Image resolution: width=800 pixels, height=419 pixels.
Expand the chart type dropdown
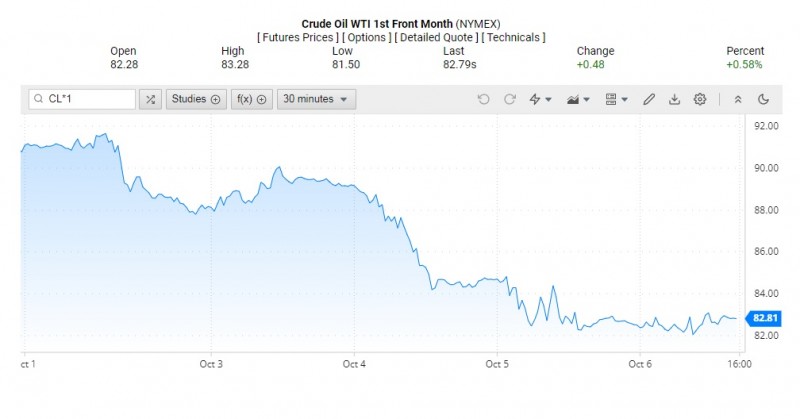coord(578,99)
